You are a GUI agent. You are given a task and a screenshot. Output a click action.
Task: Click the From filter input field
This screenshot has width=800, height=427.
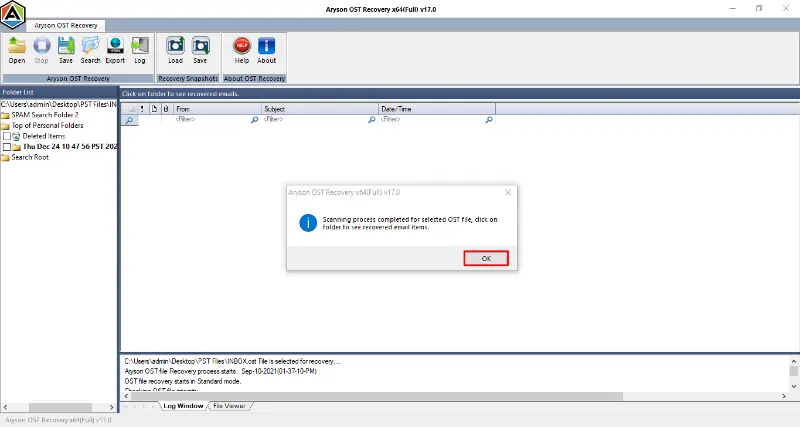tap(212, 119)
